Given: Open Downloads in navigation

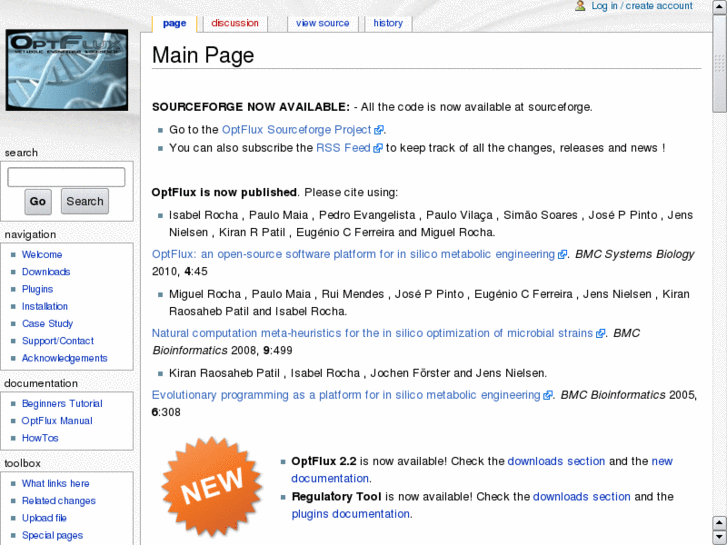Looking at the screenshot, I should (x=46, y=272).
